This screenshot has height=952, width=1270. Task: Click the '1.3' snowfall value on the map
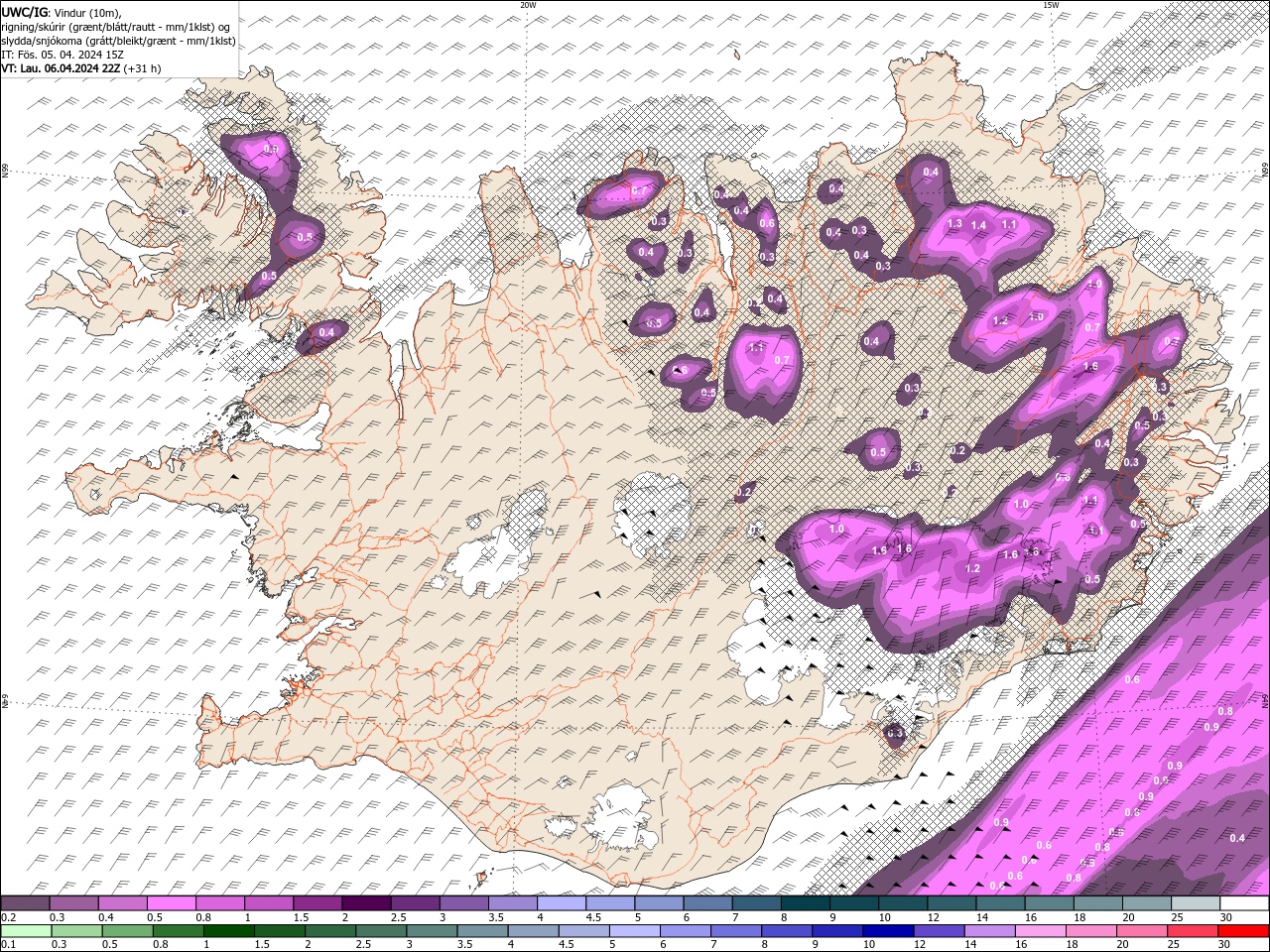point(954,224)
